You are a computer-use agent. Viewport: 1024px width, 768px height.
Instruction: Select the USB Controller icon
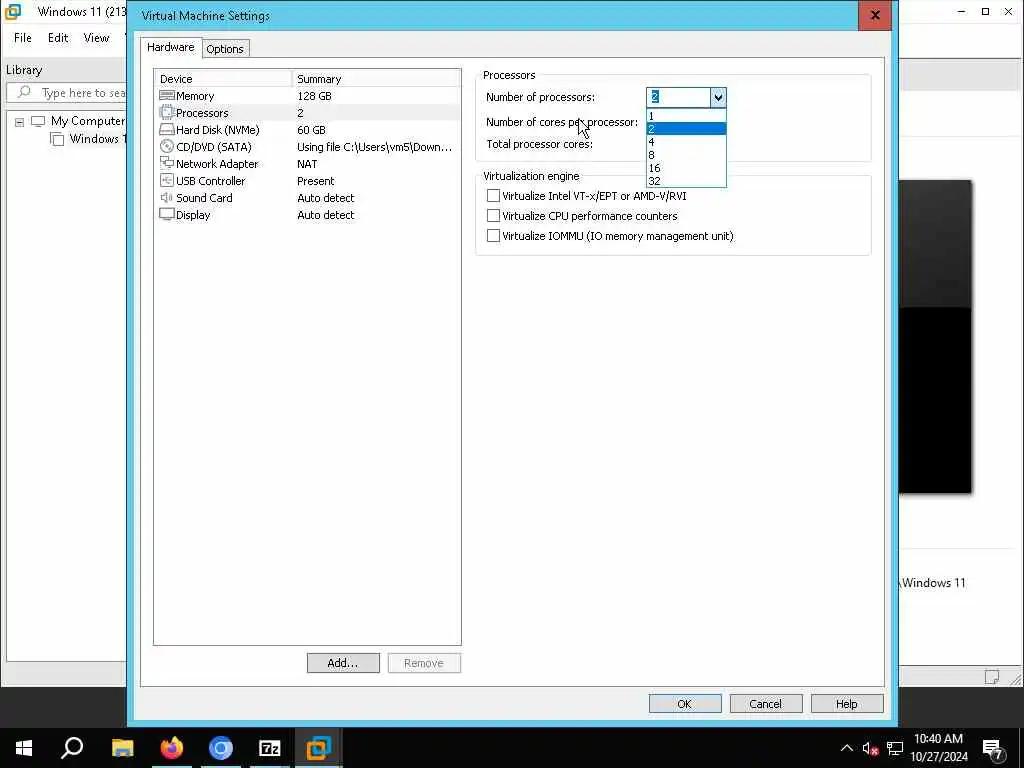(x=167, y=180)
